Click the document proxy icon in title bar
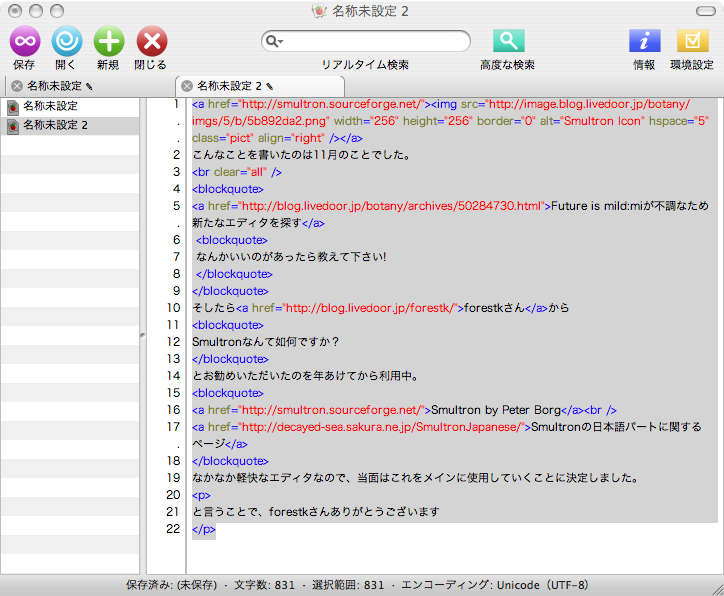 coord(320,11)
